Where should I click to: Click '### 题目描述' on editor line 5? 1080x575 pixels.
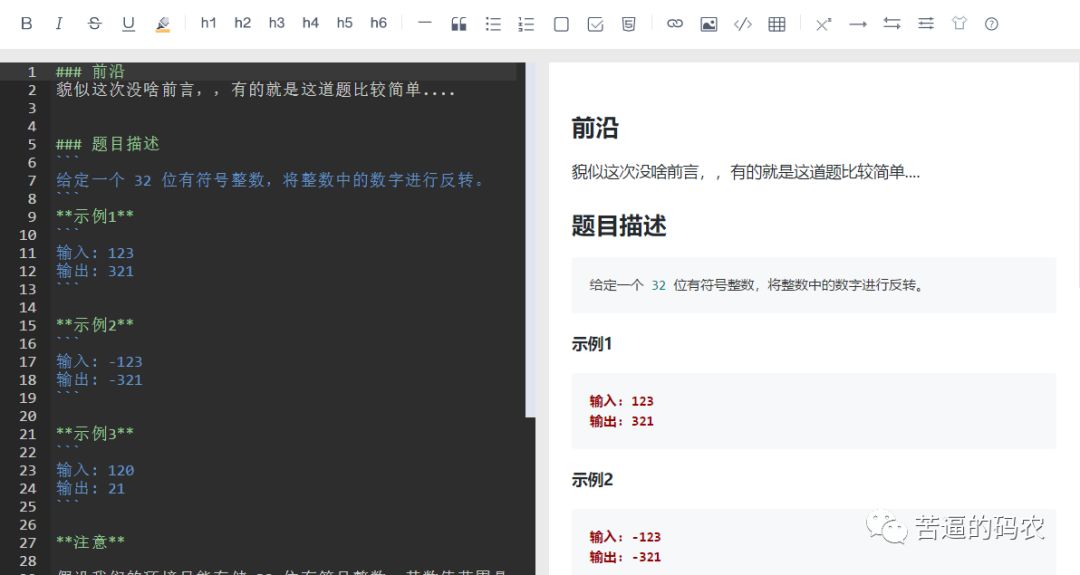[x=107, y=144]
